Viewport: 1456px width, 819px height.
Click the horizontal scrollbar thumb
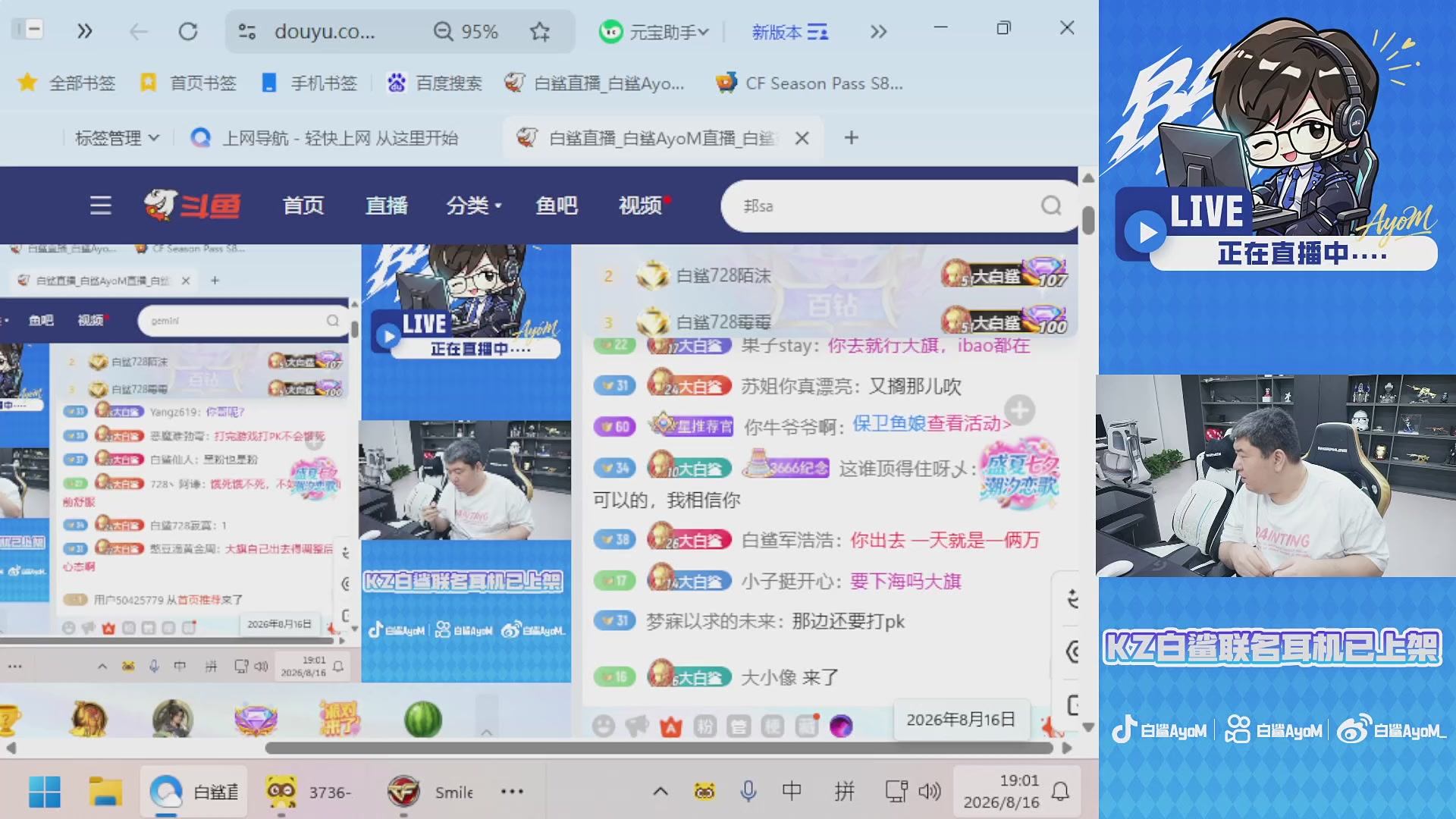tap(659, 748)
